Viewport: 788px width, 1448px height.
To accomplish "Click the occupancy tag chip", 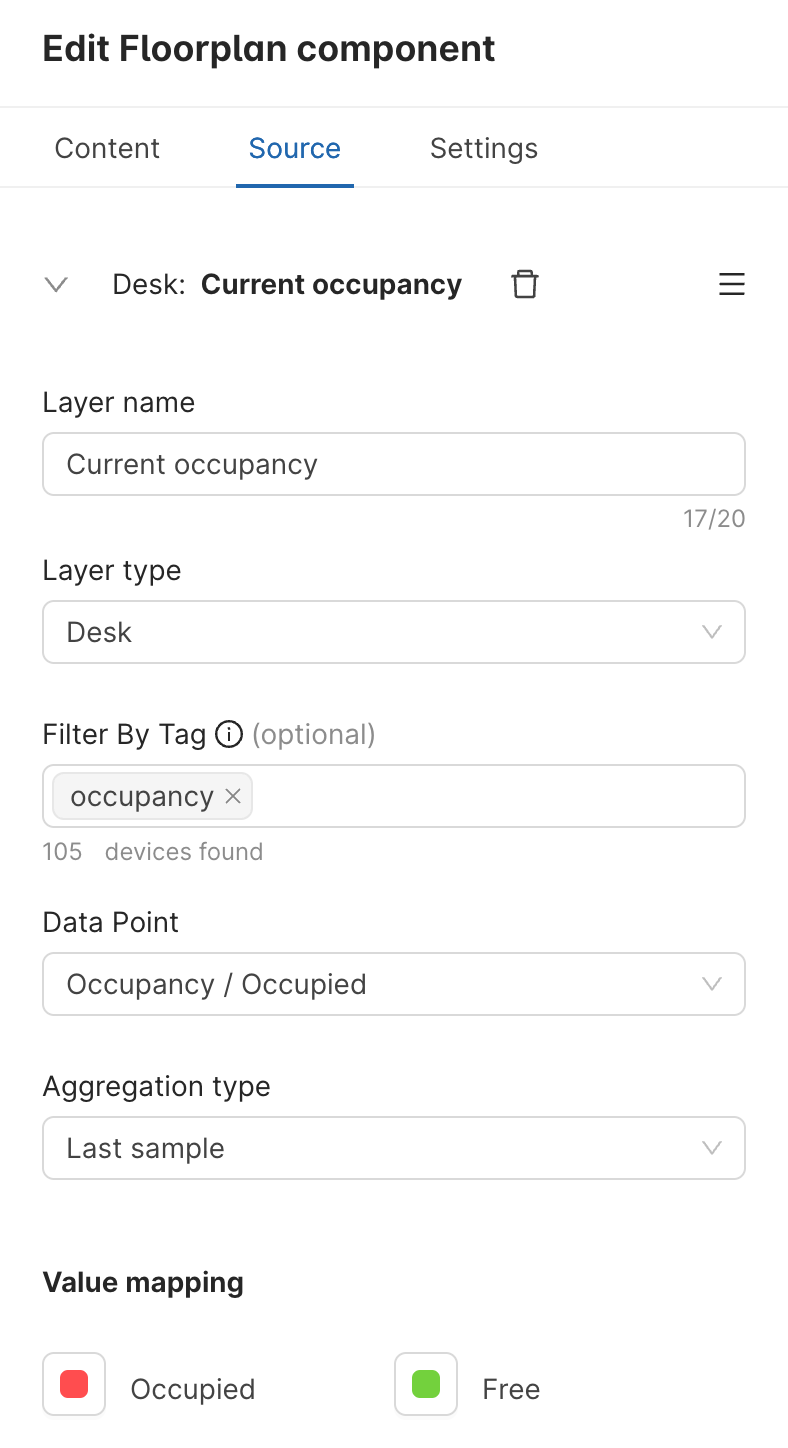I will pyautogui.click(x=142, y=796).
